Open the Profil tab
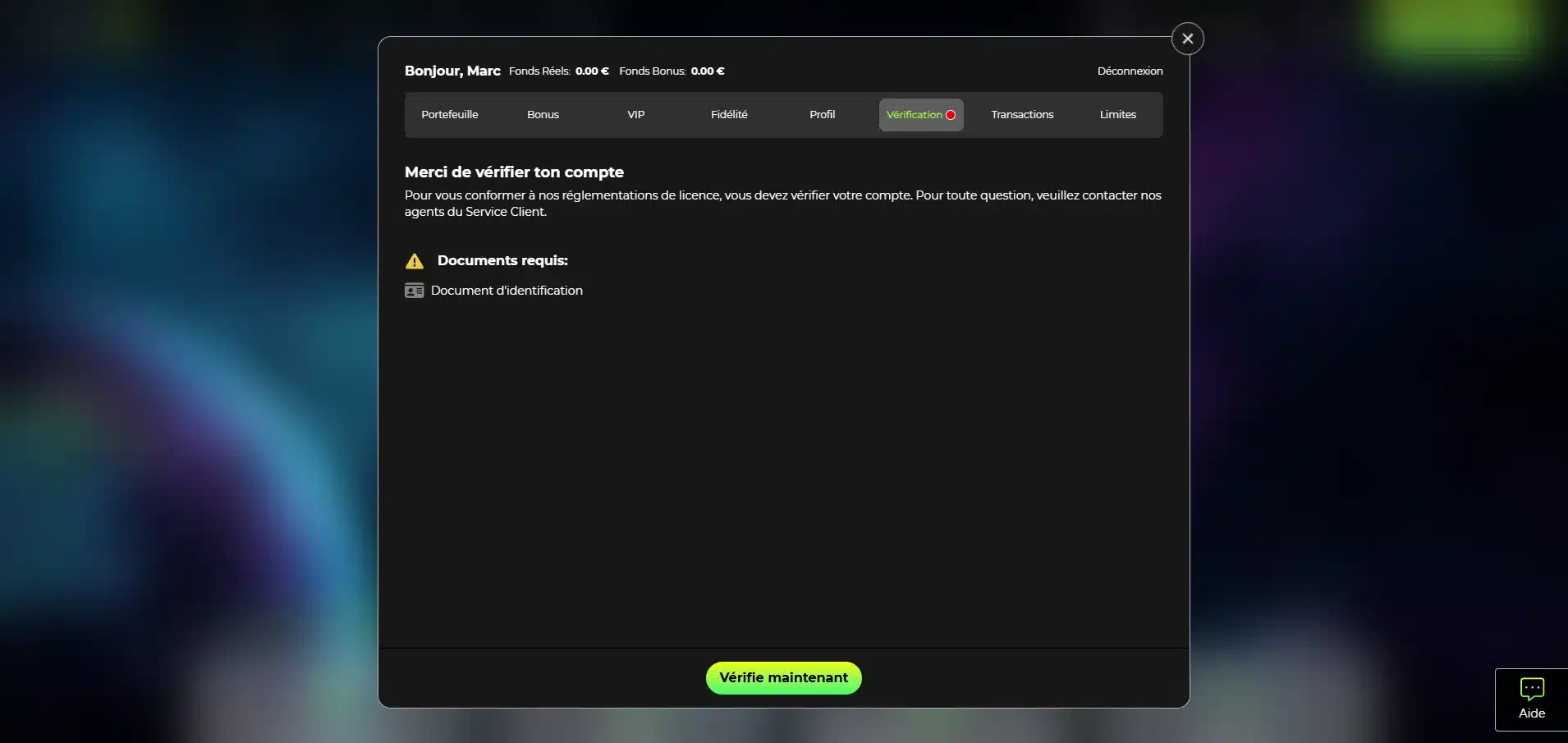1568x743 pixels. point(823,115)
